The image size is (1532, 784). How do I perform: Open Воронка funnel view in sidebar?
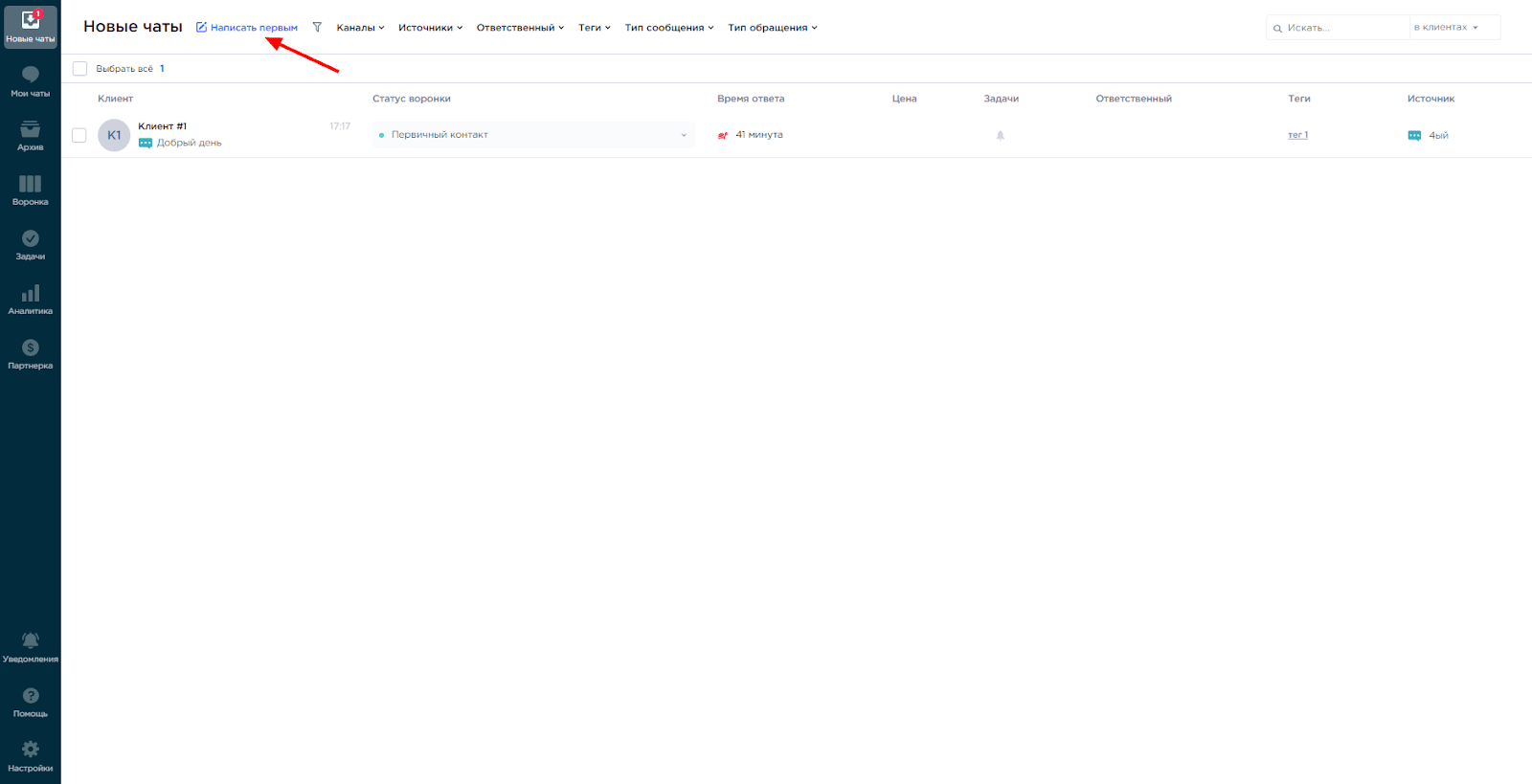(x=30, y=190)
